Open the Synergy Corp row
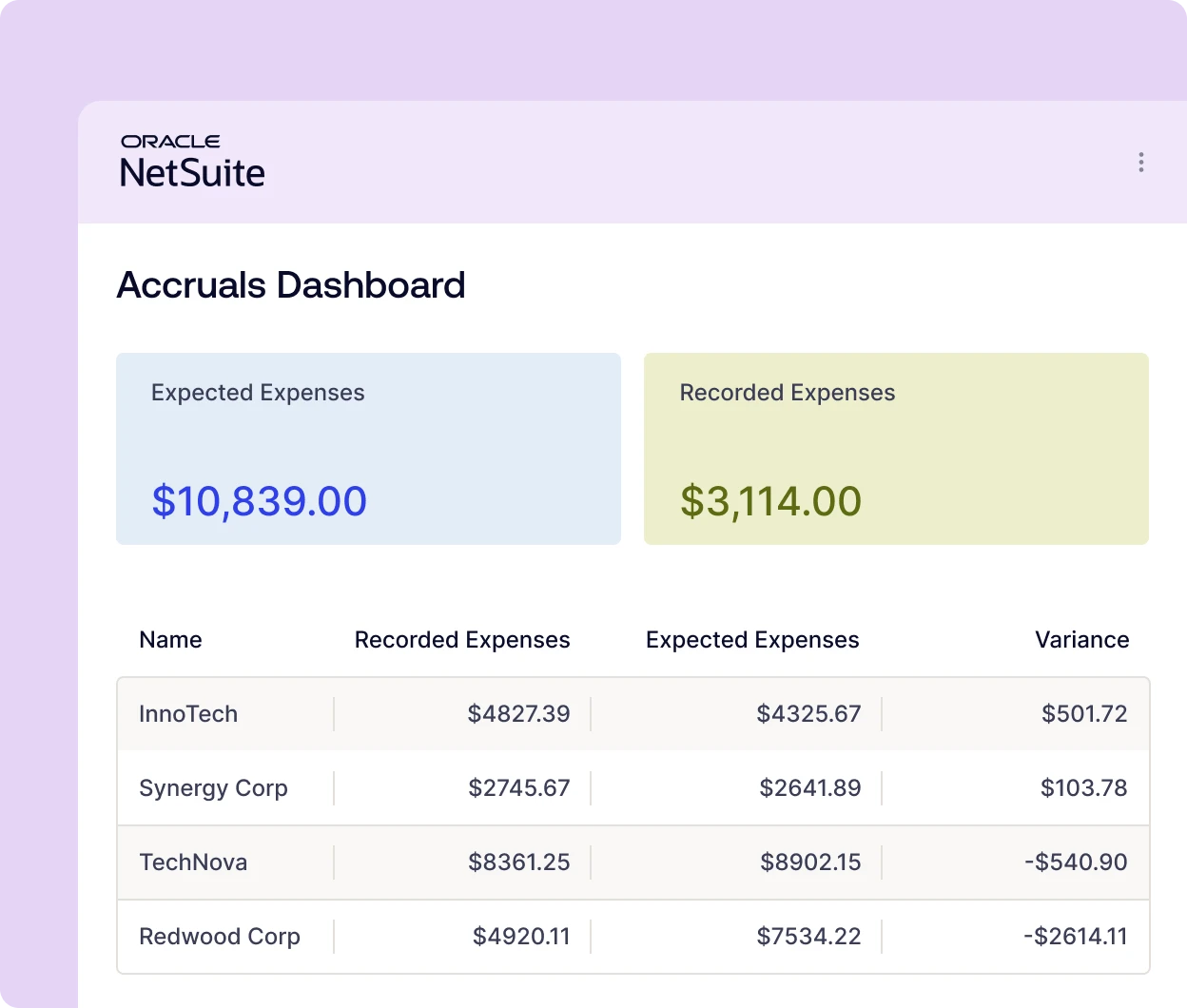The image size is (1187, 1008). [x=213, y=788]
